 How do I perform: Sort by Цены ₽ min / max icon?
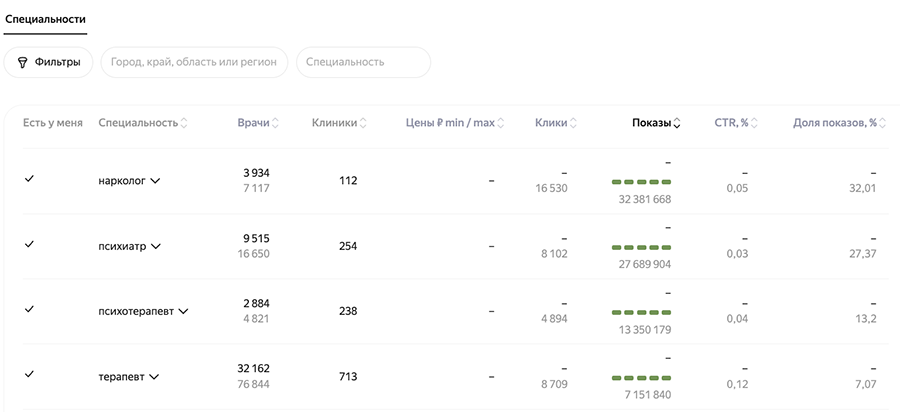[501, 123]
